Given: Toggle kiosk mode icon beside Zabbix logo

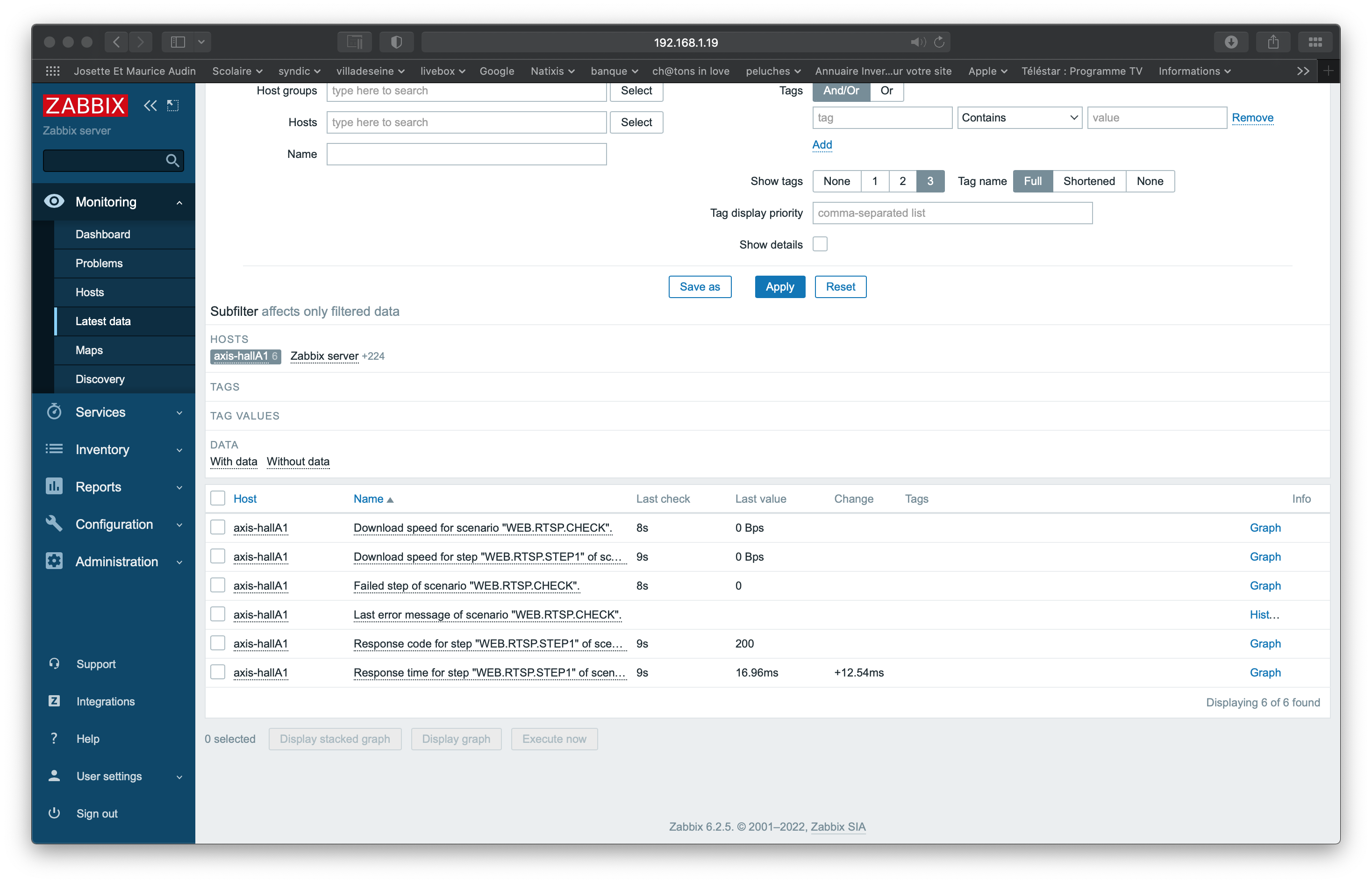Looking at the screenshot, I should pyautogui.click(x=172, y=106).
